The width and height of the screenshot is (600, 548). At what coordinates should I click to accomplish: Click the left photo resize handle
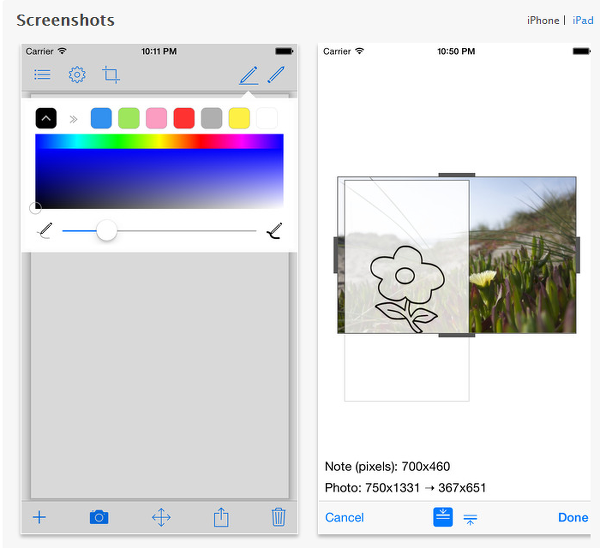(x=336, y=255)
